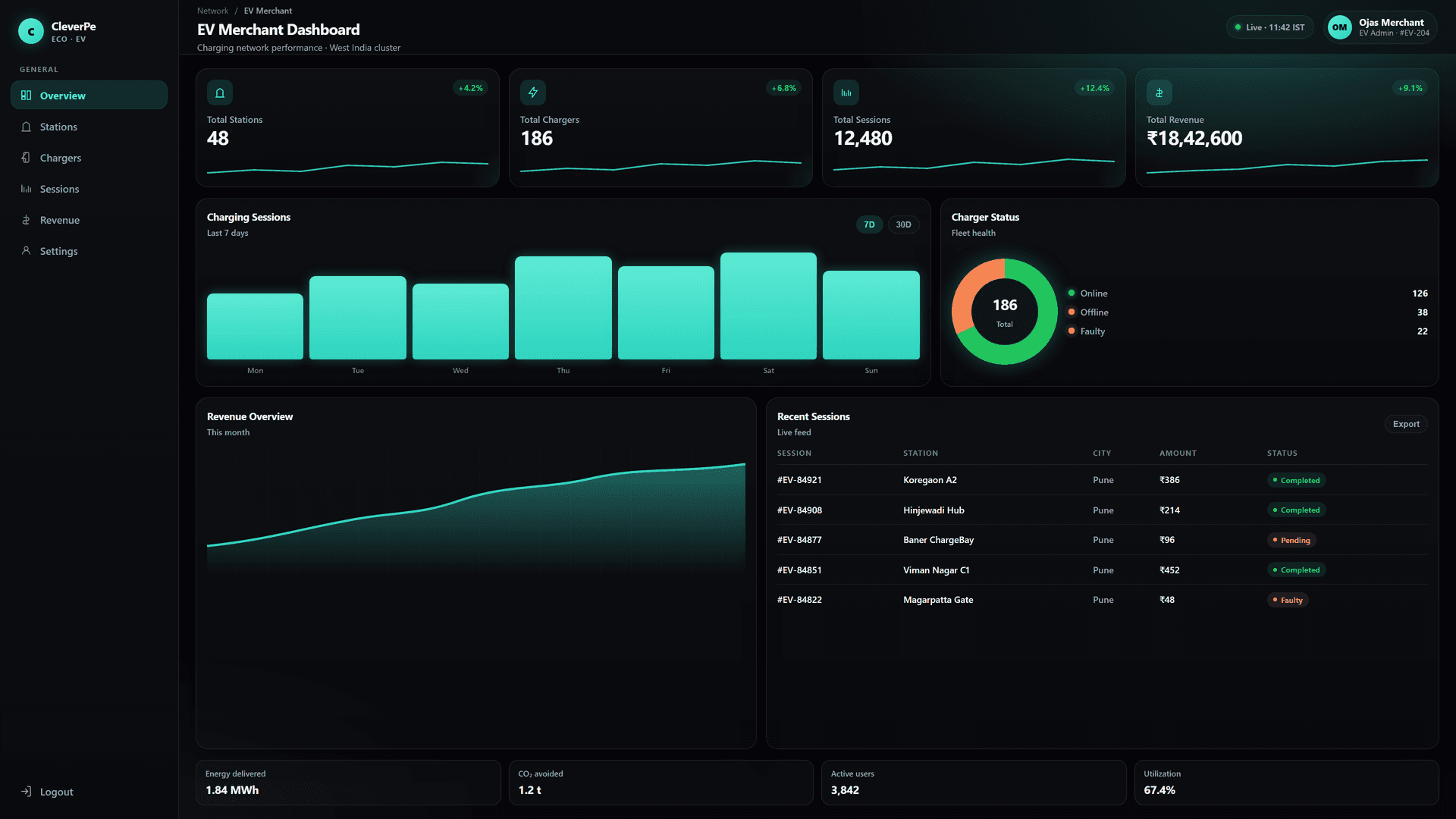Screen dimensions: 1456x819
Task: Click the Total Chargers lightning icon
Action: point(533,93)
